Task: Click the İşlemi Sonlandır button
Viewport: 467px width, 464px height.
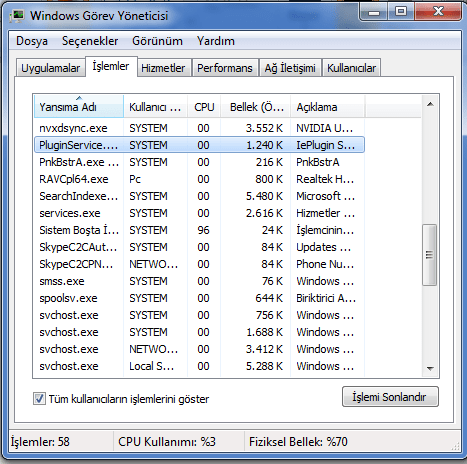Action: click(390, 397)
